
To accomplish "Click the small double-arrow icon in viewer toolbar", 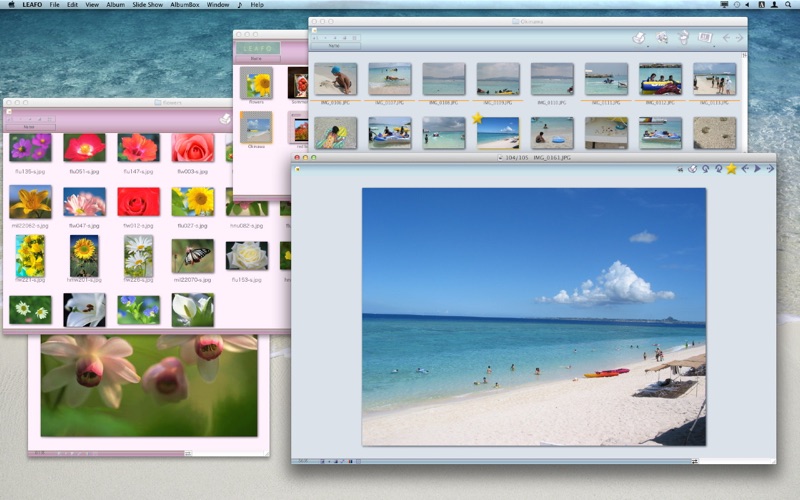I will coord(680,169).
